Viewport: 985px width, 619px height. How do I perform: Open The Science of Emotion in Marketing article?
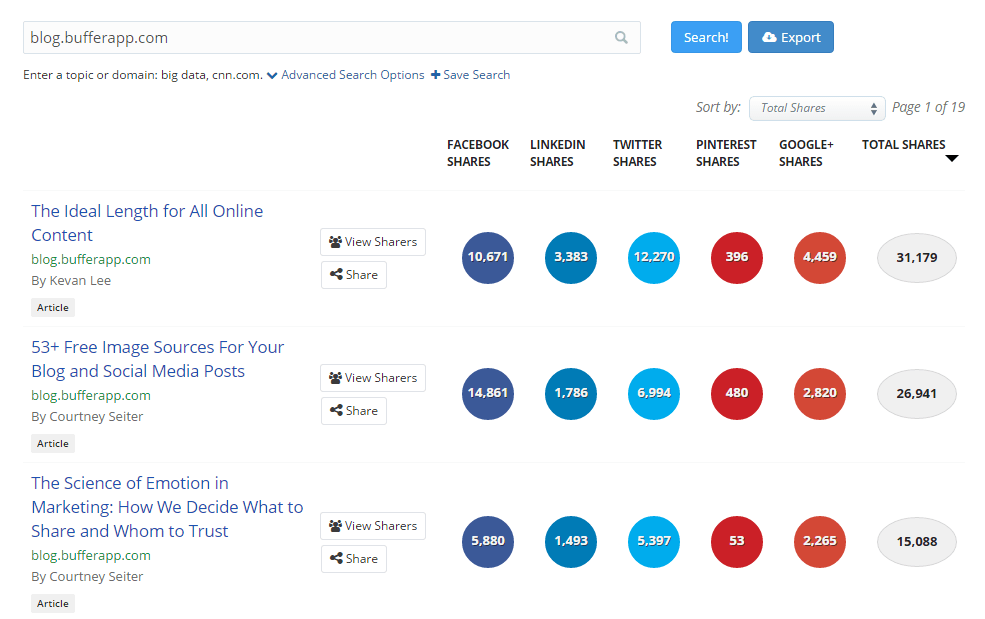click(x=167, y=507)
